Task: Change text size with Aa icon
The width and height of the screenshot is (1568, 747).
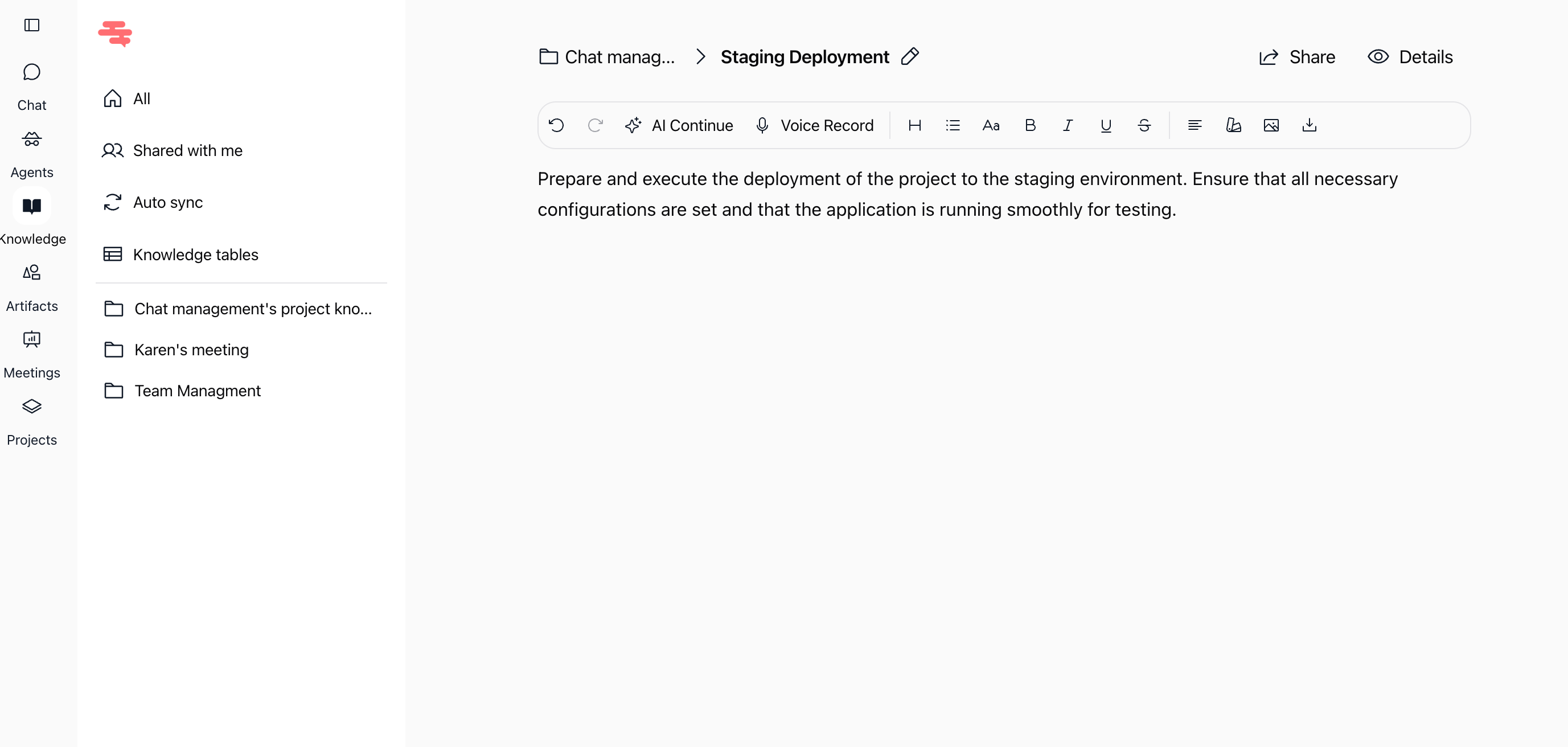Action: pos(991,125)
